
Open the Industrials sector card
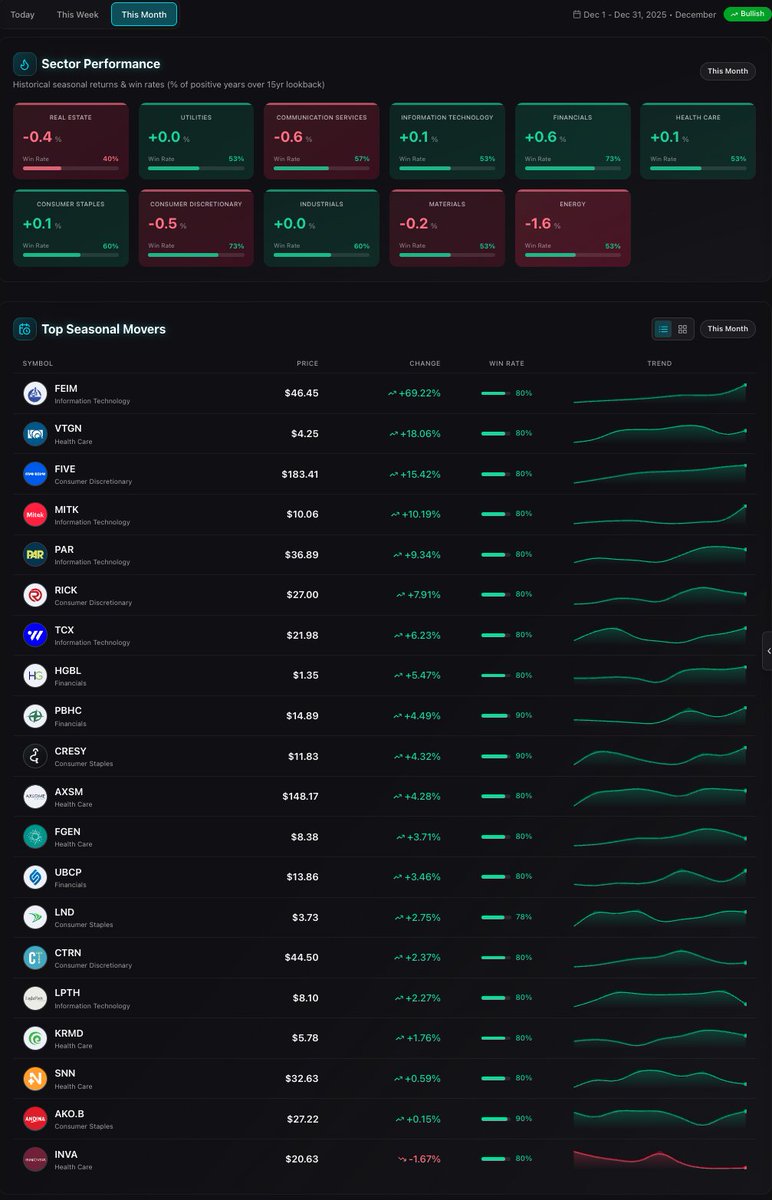coord(322,228)
